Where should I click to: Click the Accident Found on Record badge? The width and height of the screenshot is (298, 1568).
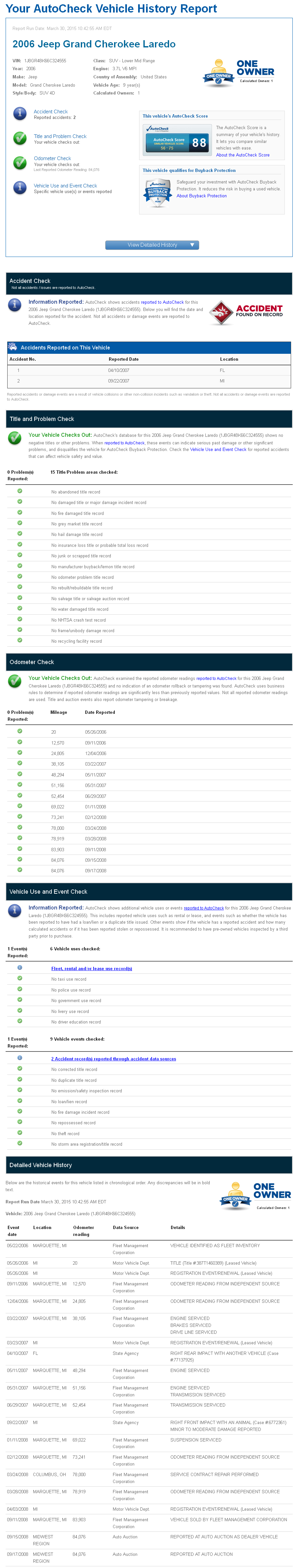click(246, 312)
